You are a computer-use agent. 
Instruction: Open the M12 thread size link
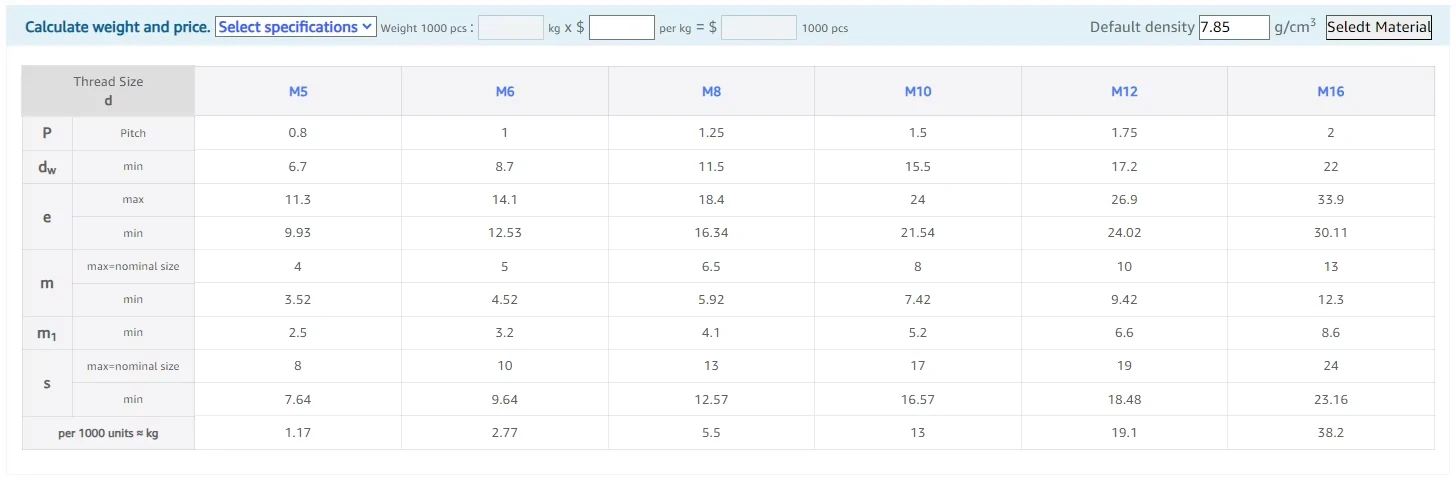1124,91
